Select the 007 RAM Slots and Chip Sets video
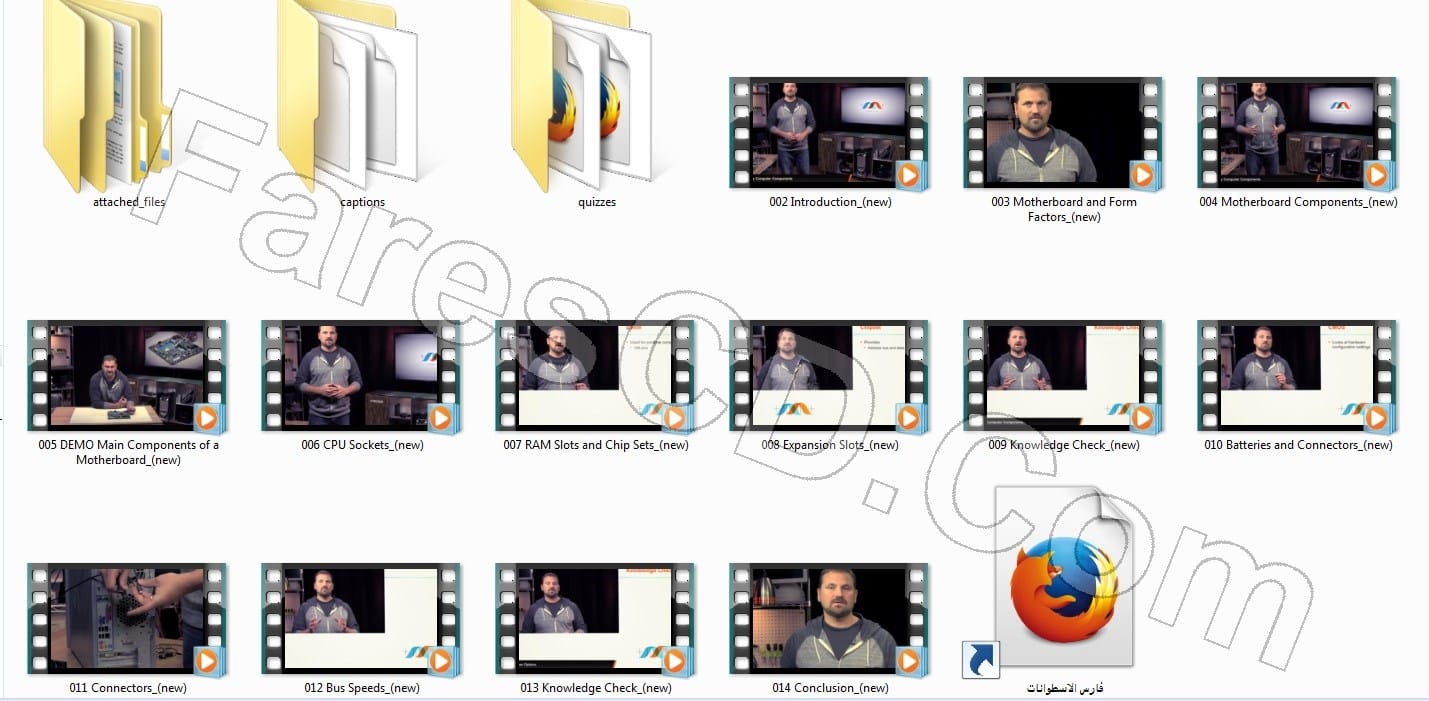1429x701 pixels. (596, 377)
